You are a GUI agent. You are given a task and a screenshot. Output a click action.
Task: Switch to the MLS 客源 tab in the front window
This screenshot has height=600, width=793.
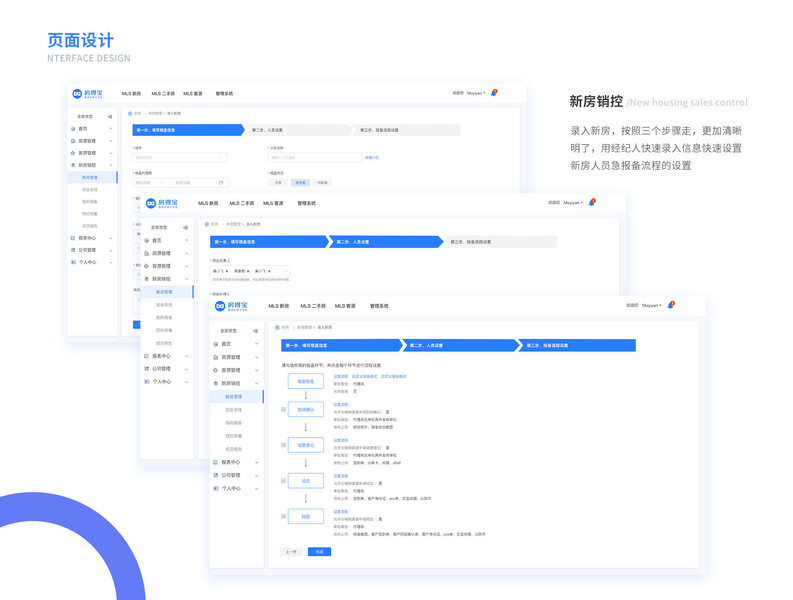345,306
